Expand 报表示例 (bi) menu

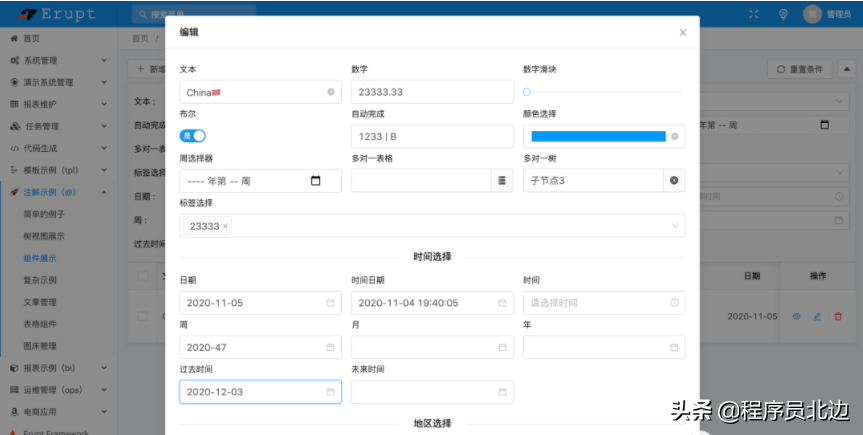tap(58, 368)
